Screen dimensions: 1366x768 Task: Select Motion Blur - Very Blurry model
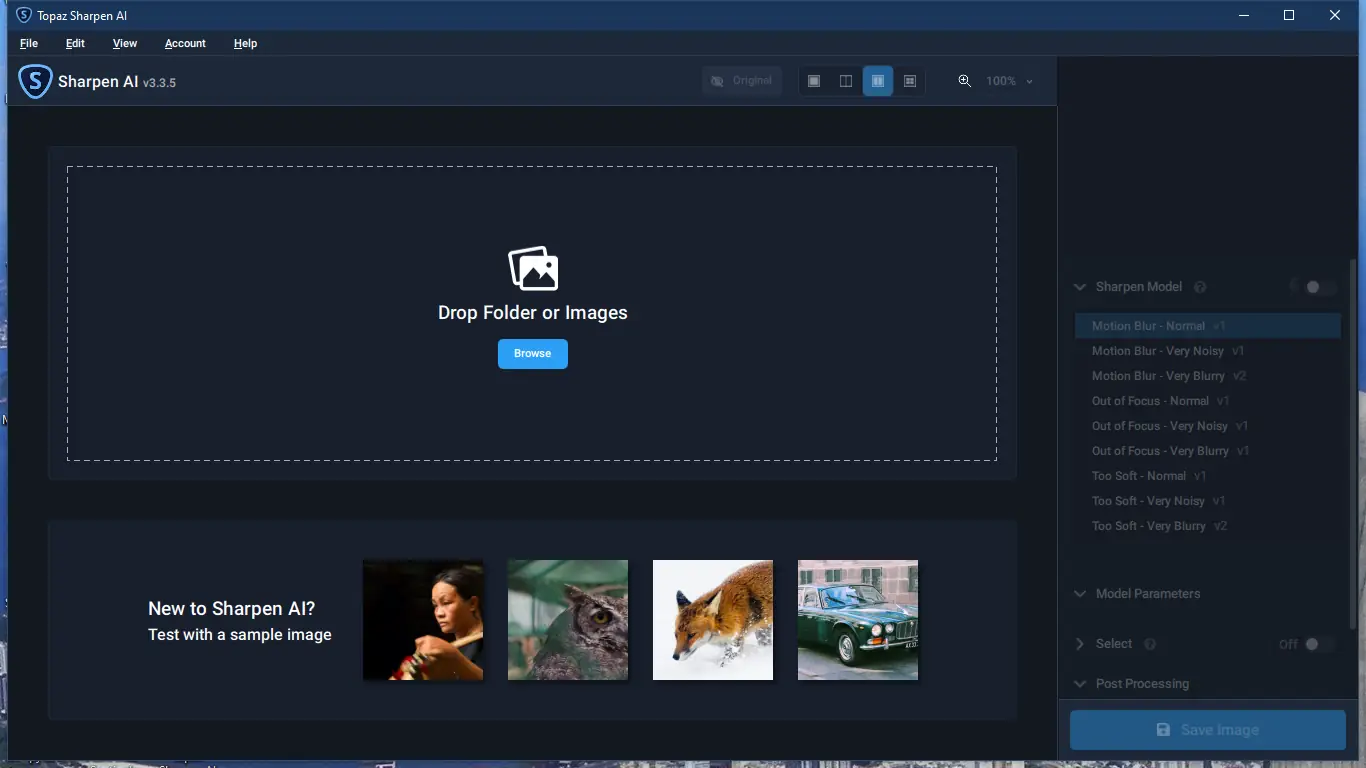(1208, 376)
